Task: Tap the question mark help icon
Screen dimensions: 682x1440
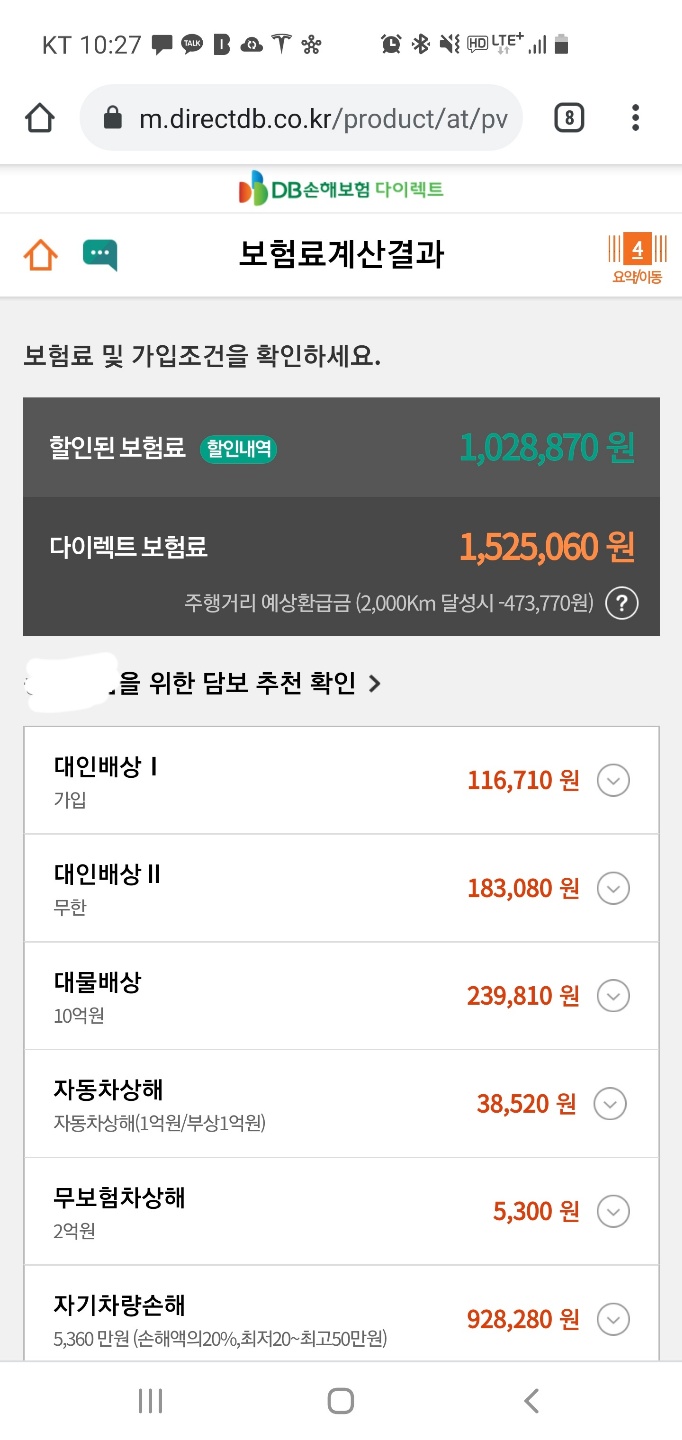Action: [x=622, y=603]
